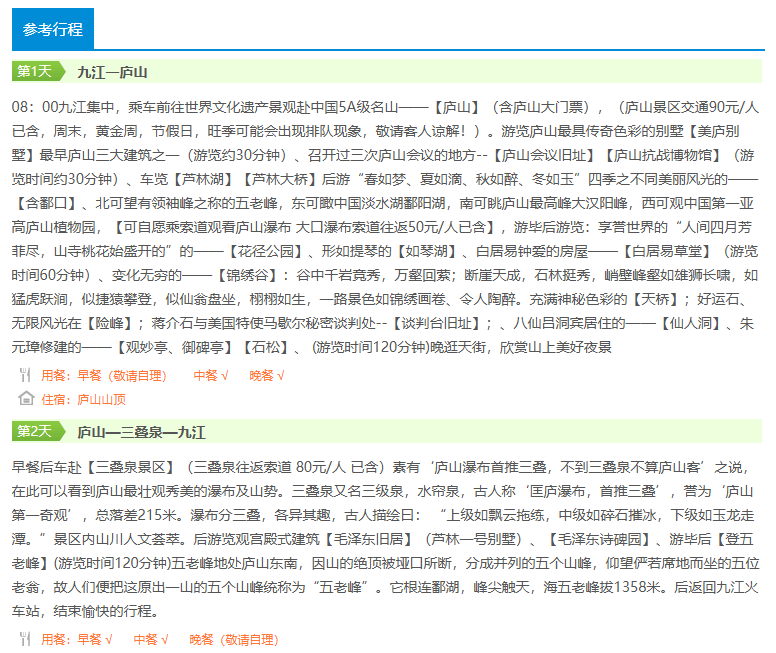Click the text 【三叠泉景区】
The width and height of the screenshot is (776, 653).
131,467
